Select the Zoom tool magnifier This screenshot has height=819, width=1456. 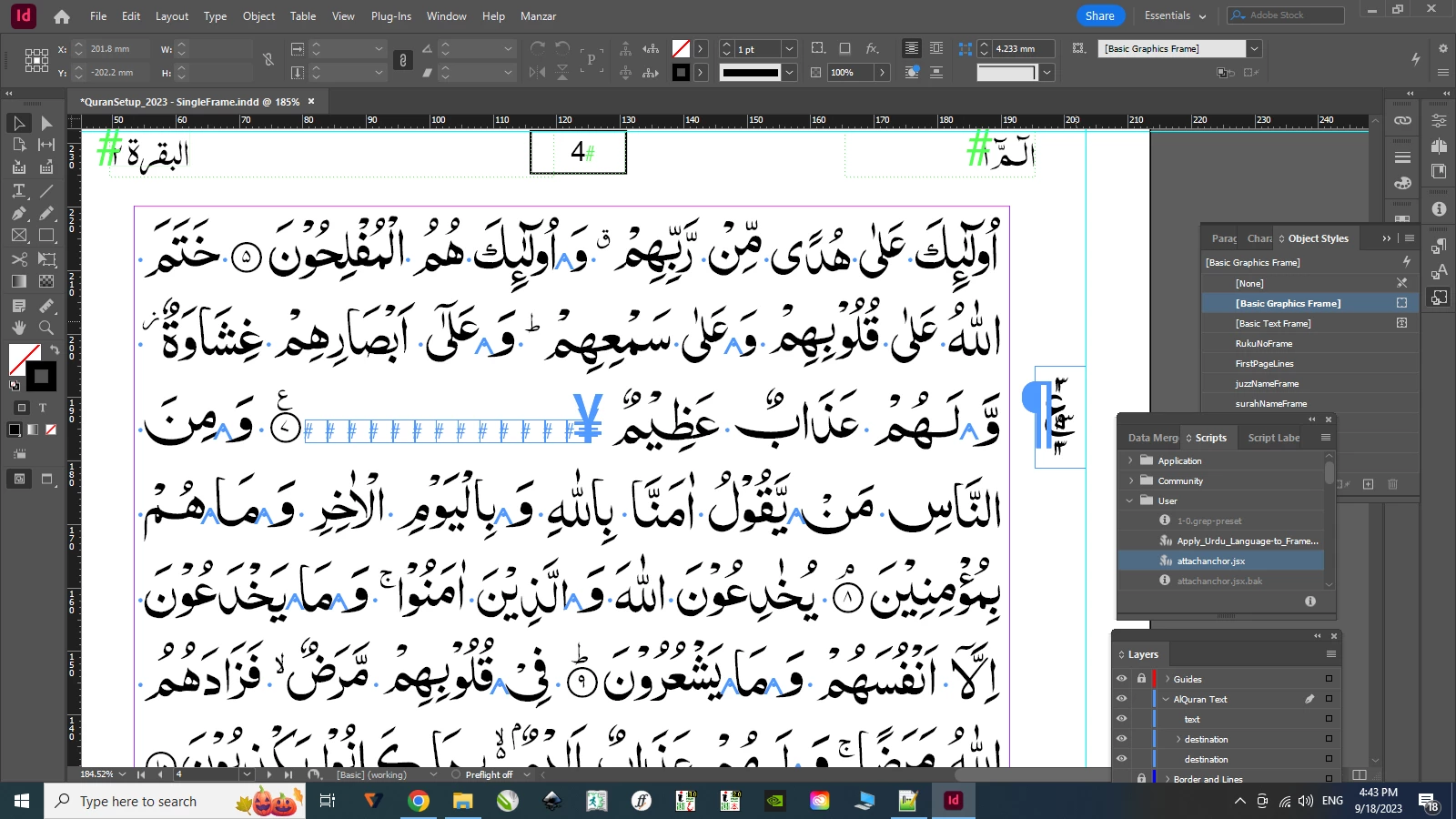[46, 328]
